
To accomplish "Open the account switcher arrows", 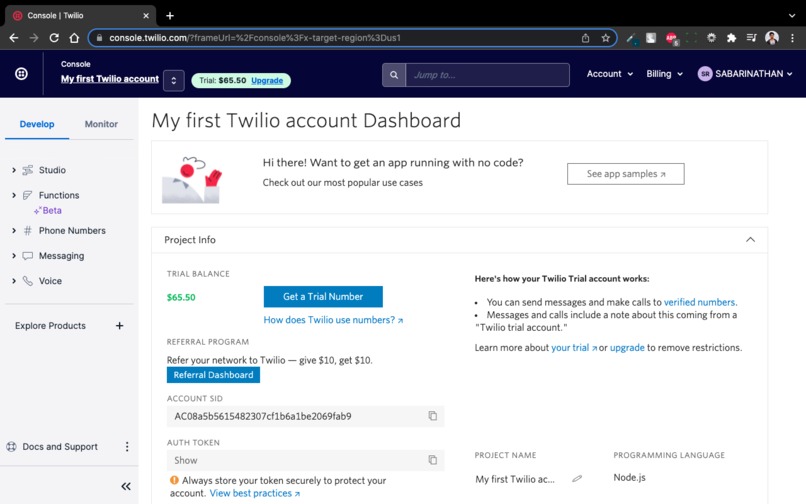I will [174, 80].
